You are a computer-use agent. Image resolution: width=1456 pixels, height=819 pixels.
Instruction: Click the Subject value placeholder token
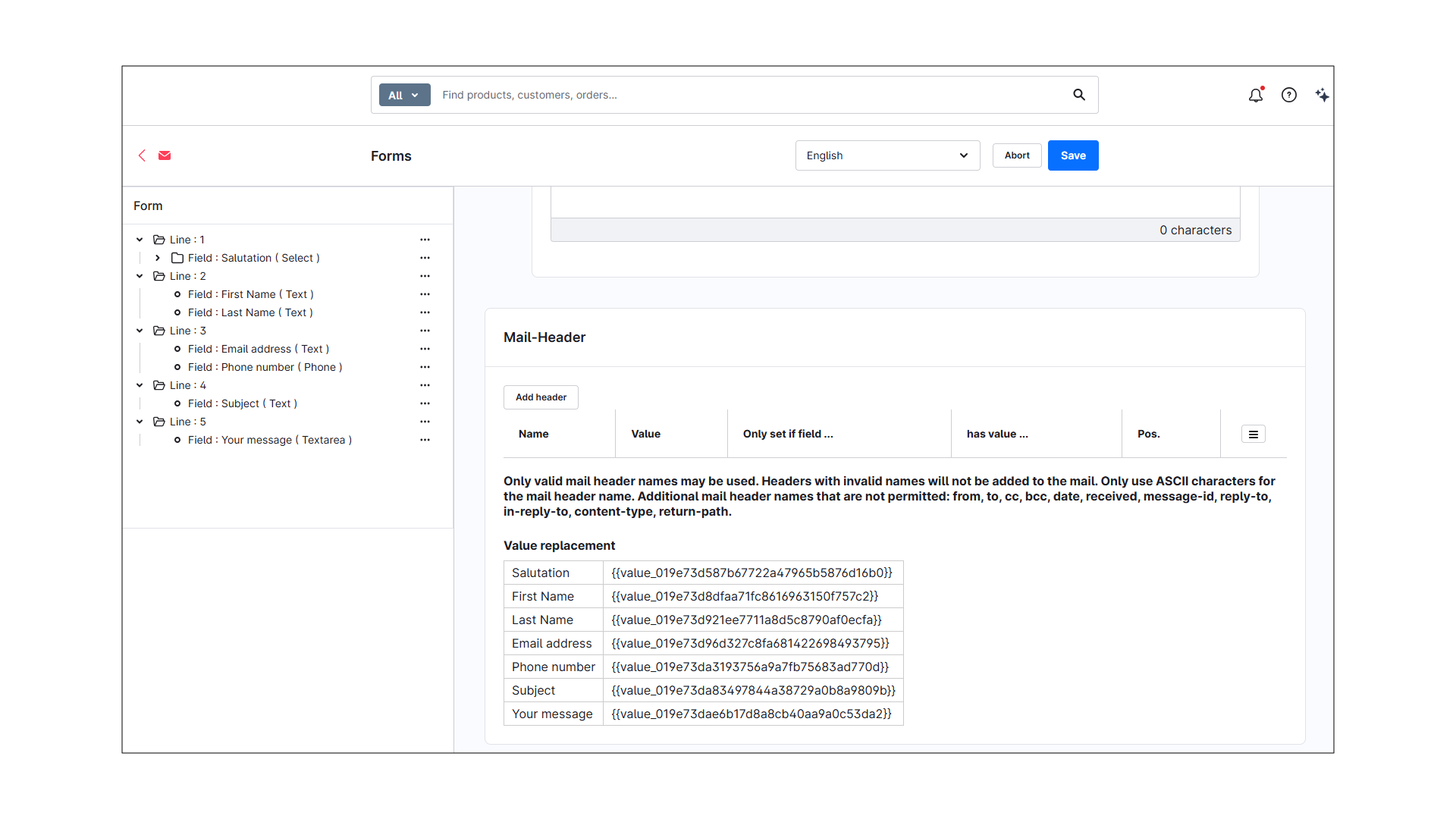click(x=754, y=690)
